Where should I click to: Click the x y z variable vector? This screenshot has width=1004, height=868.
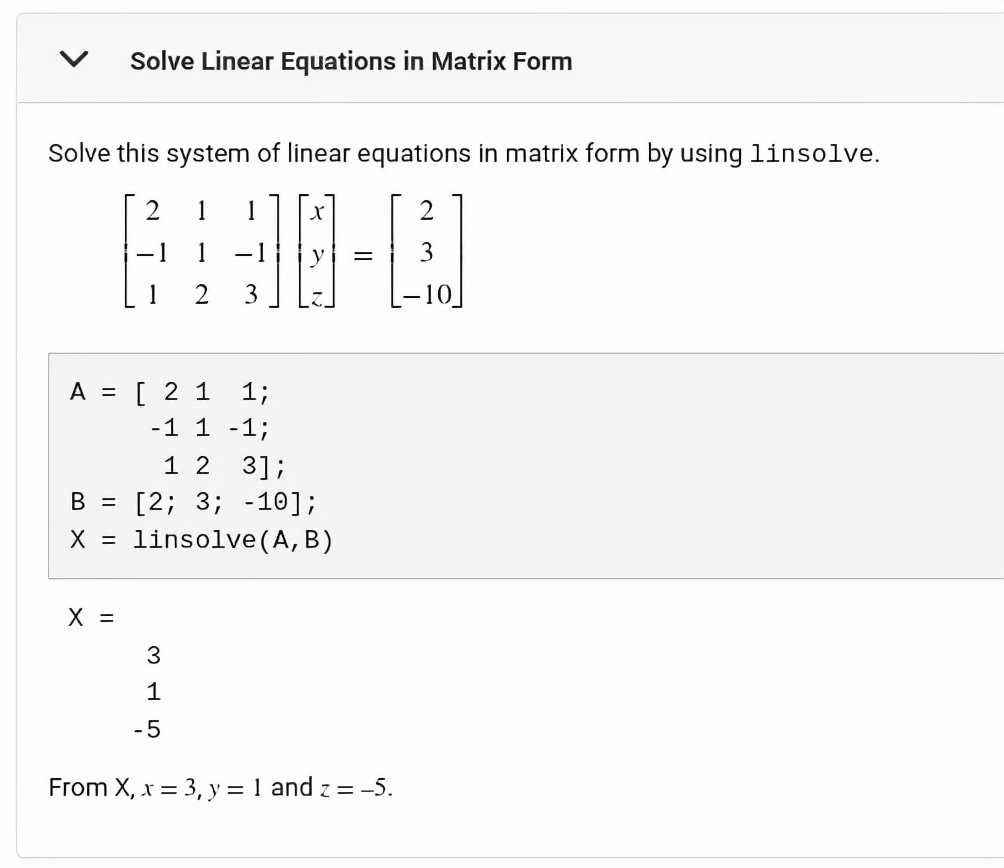(x=316, y=252)
